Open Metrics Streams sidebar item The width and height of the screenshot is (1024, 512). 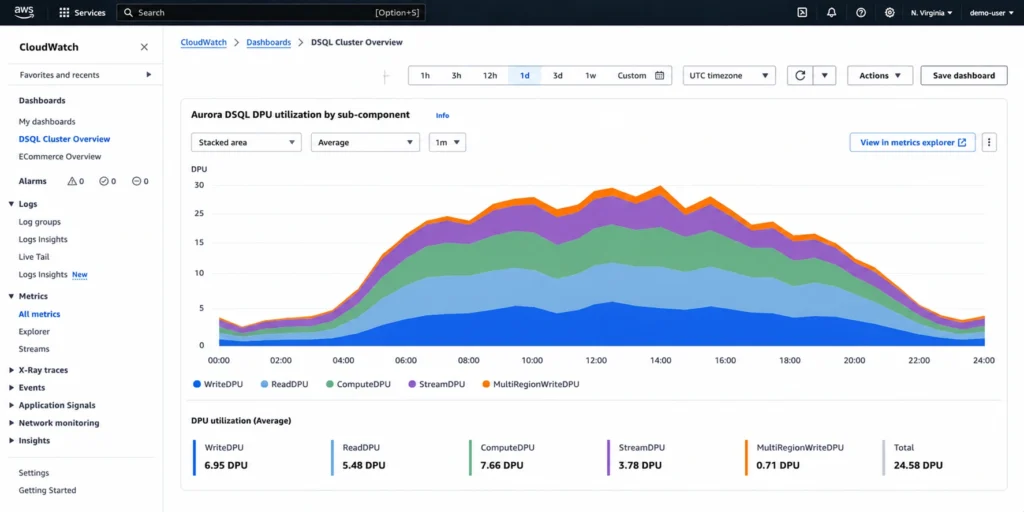coord(34,349)
